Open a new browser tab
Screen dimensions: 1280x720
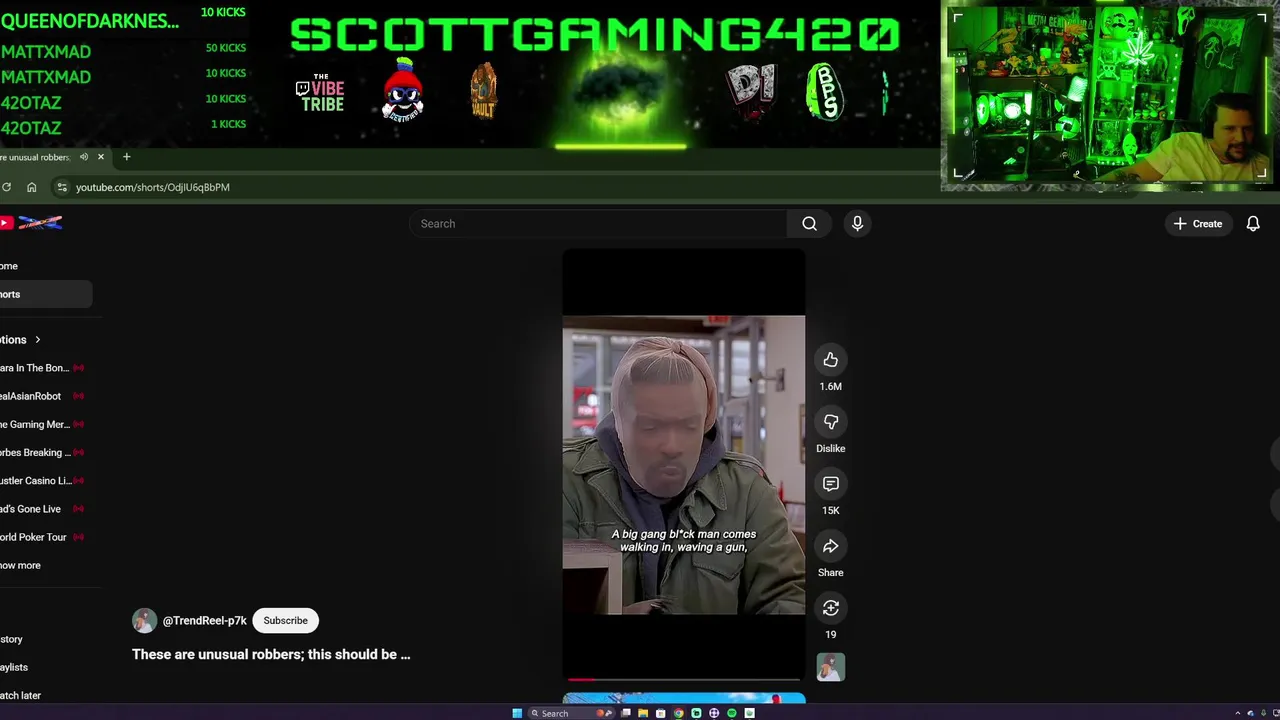126,157
